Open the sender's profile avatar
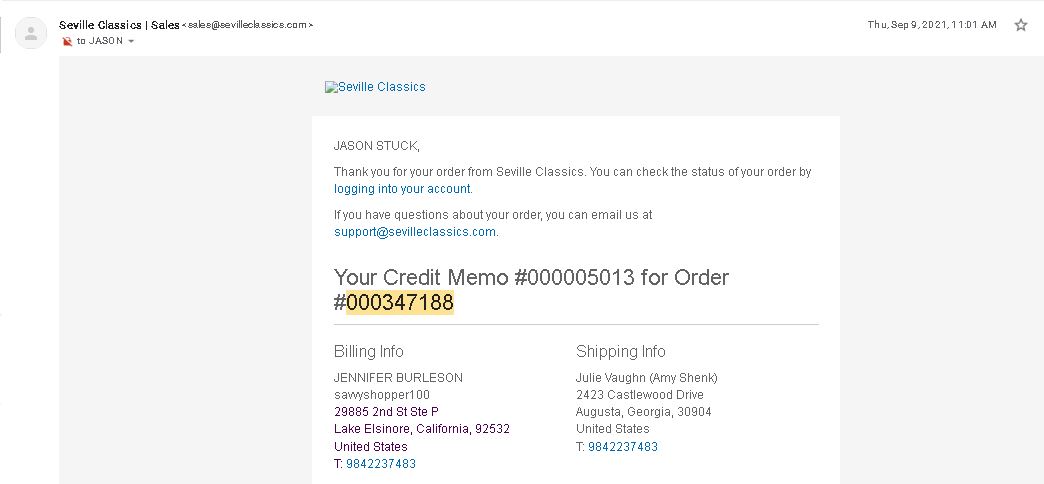 point(31,33)
